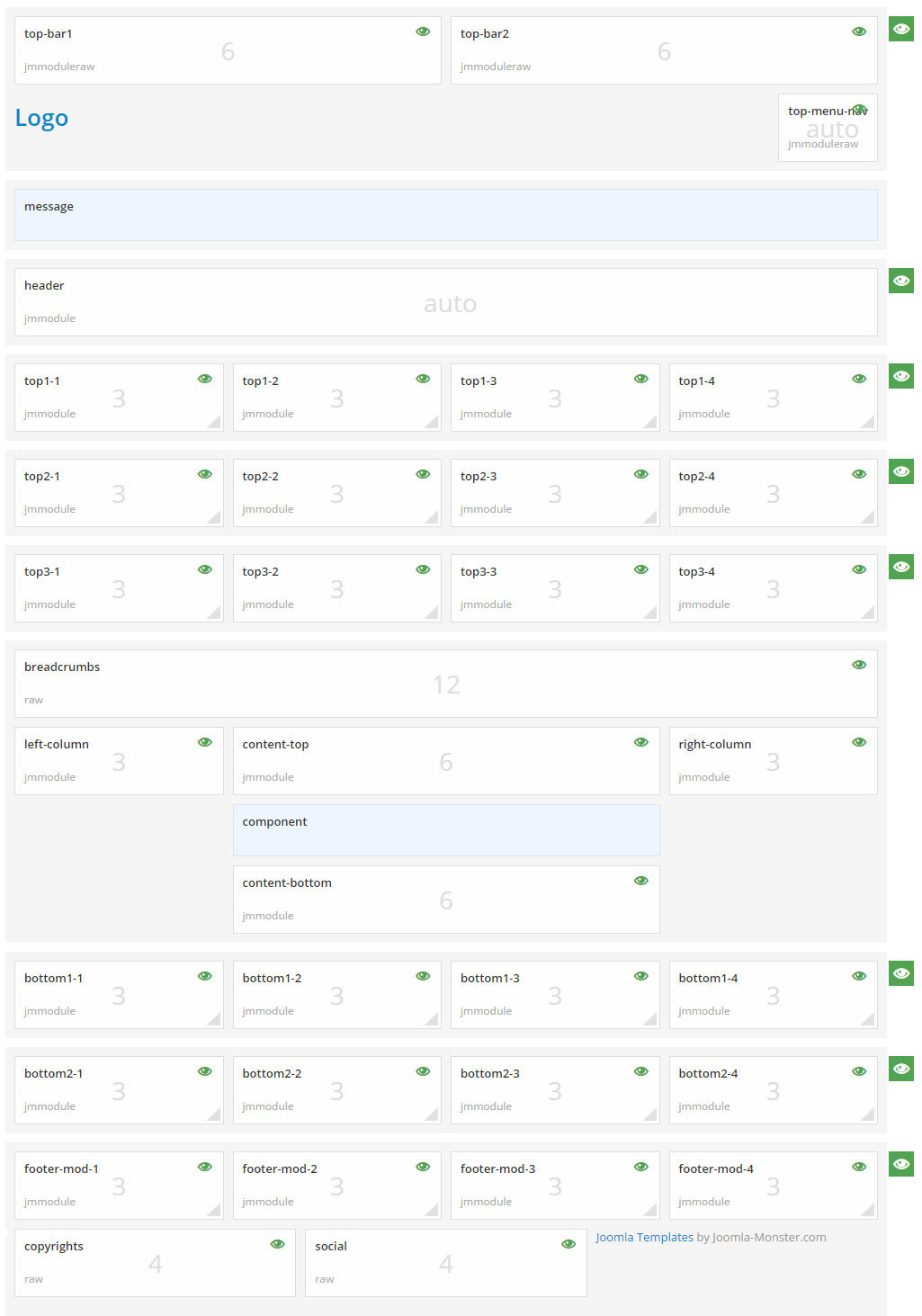Toggle visibility of the bottom2 row
The image size is (922, 1316).
(900, 1070)
